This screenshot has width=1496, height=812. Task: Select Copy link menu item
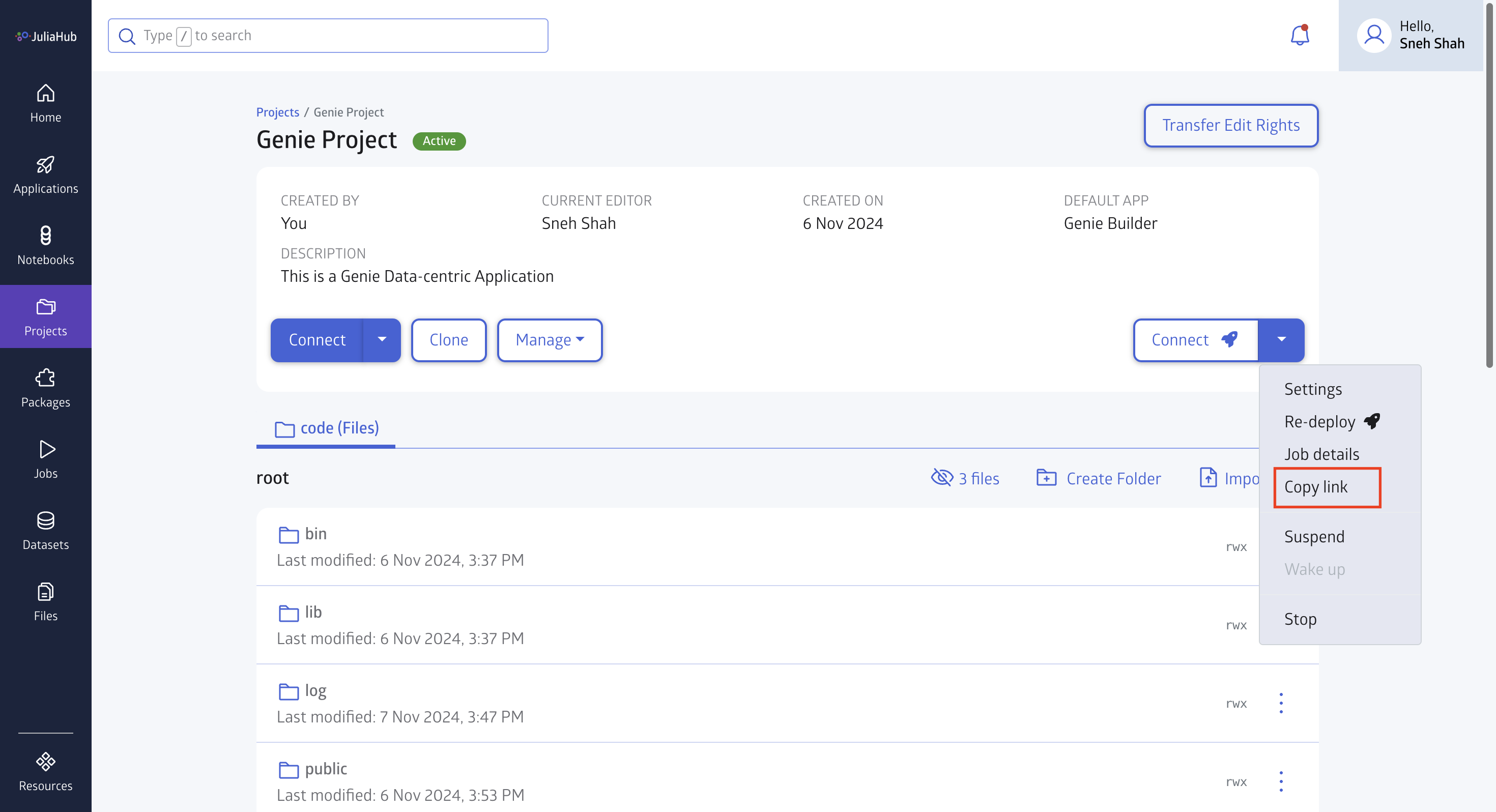[1315, 487]
